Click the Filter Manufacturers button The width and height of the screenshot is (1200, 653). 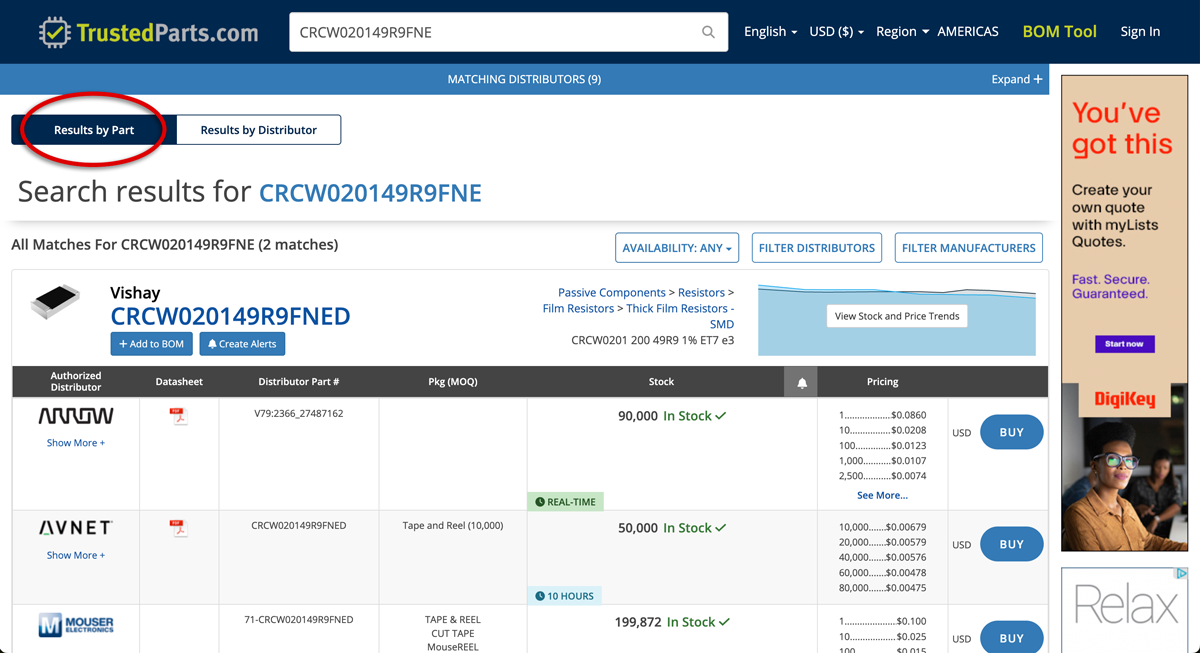pos(968,248)
